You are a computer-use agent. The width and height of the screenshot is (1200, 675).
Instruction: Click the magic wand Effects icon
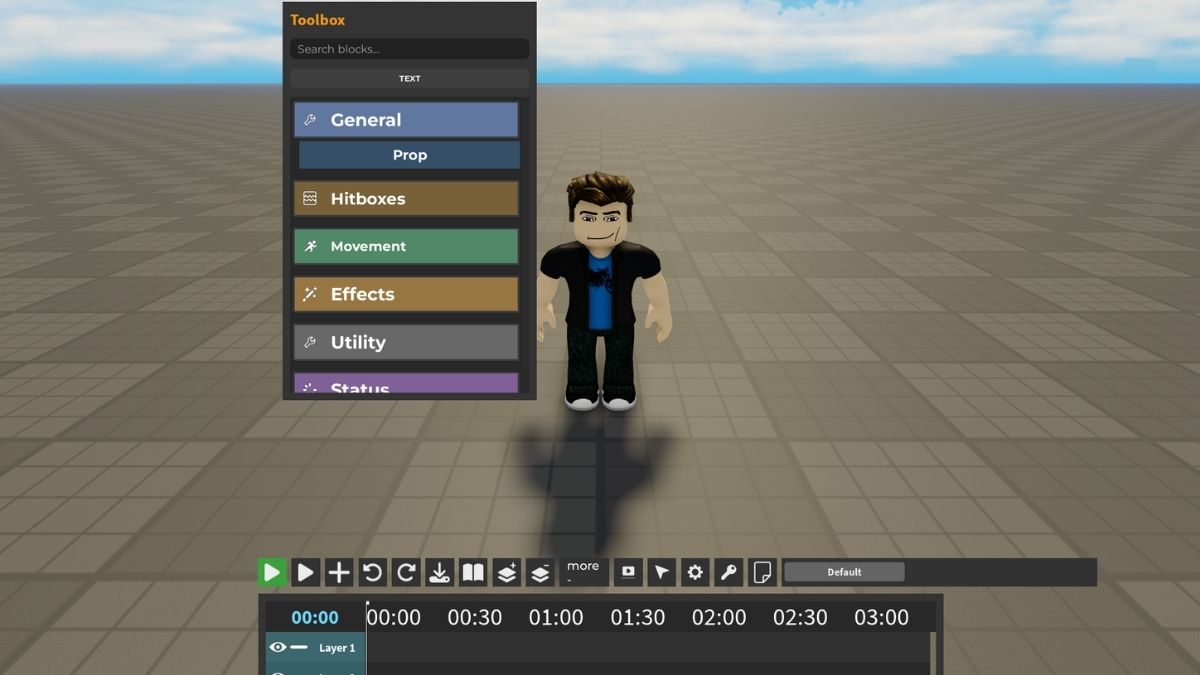(310, 294)
